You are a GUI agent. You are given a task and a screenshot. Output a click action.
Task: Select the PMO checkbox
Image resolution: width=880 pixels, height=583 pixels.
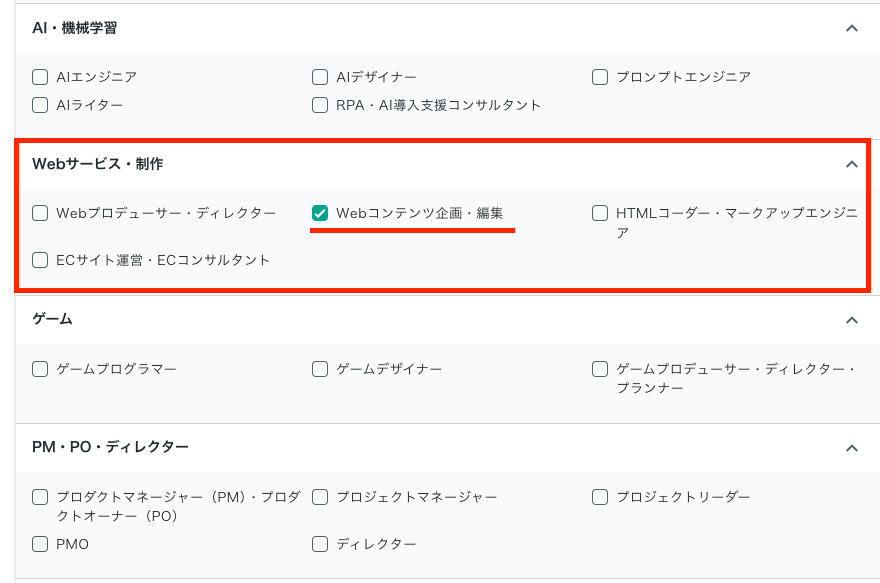coord(40,544)
